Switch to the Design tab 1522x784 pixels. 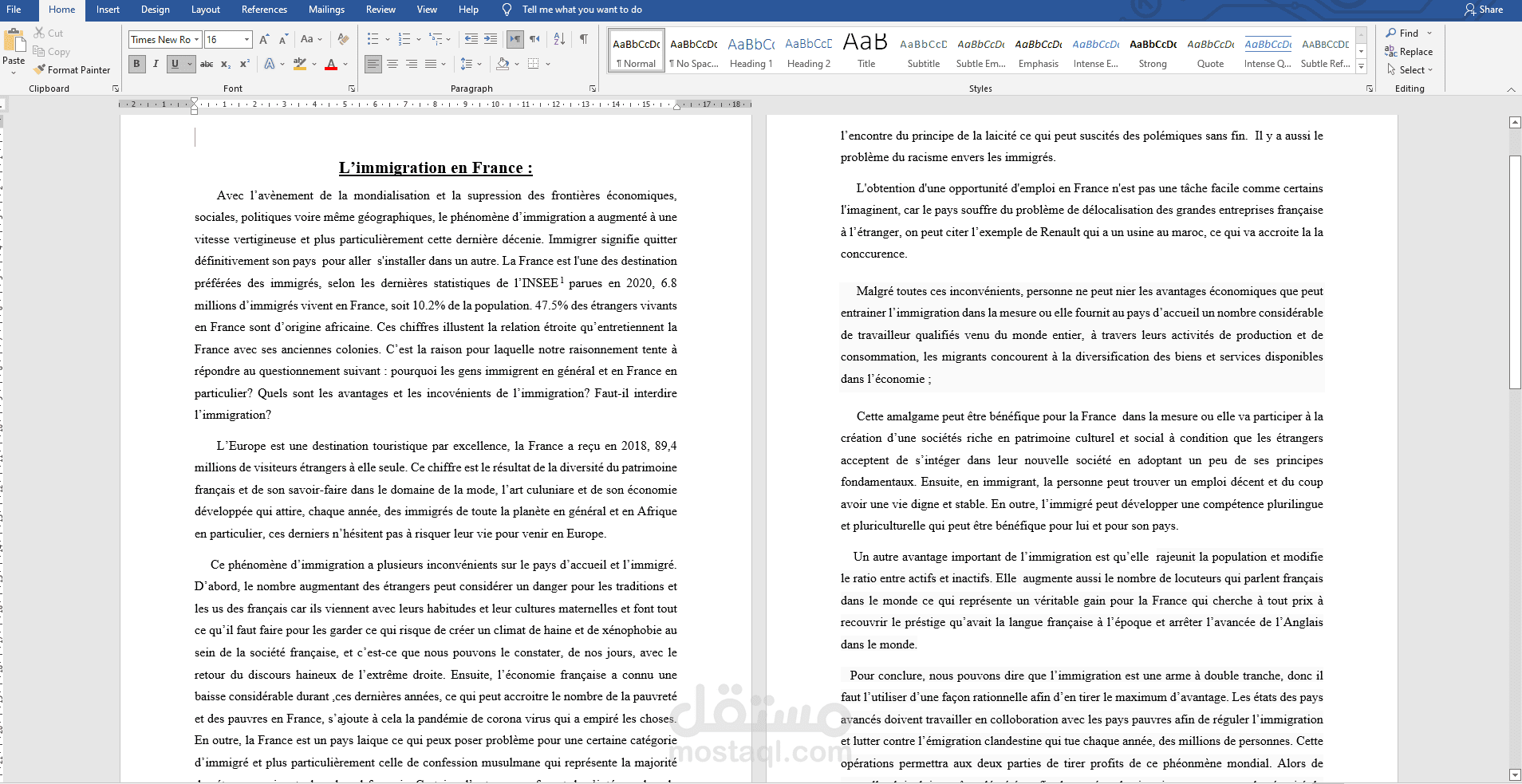tap(156, 10)
